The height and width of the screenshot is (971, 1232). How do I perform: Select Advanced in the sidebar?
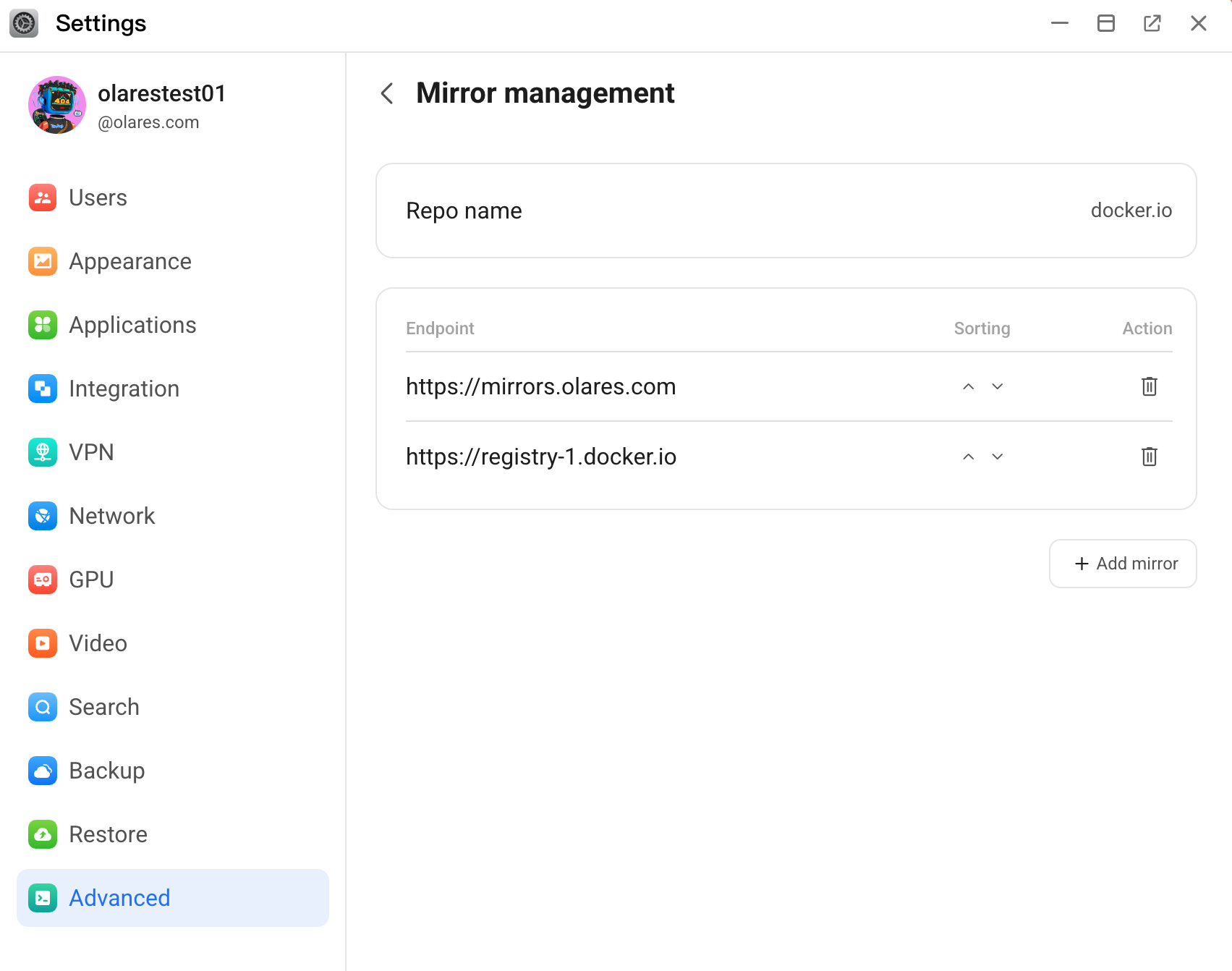(119, 898)
